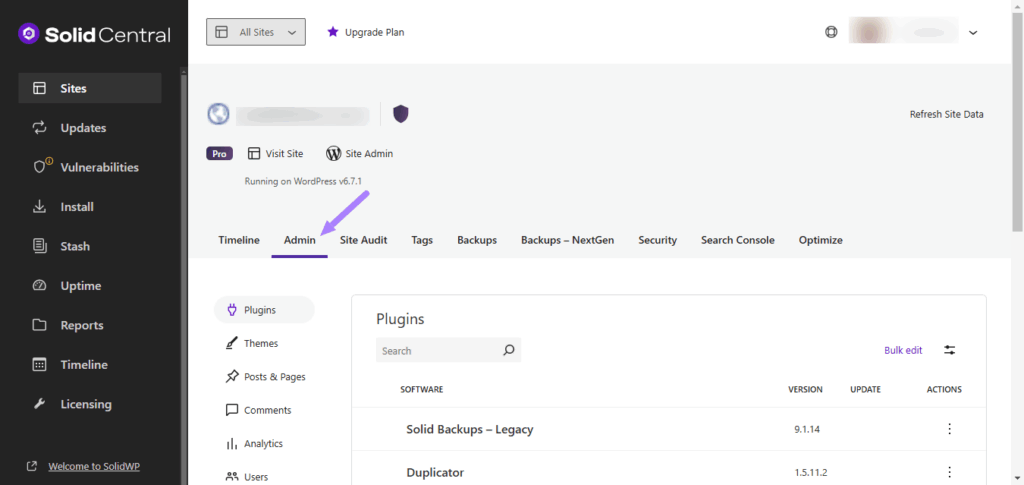Click the Solid Central logo icon
Viewport: 1024px width, 485px height.
coord(29,34)
